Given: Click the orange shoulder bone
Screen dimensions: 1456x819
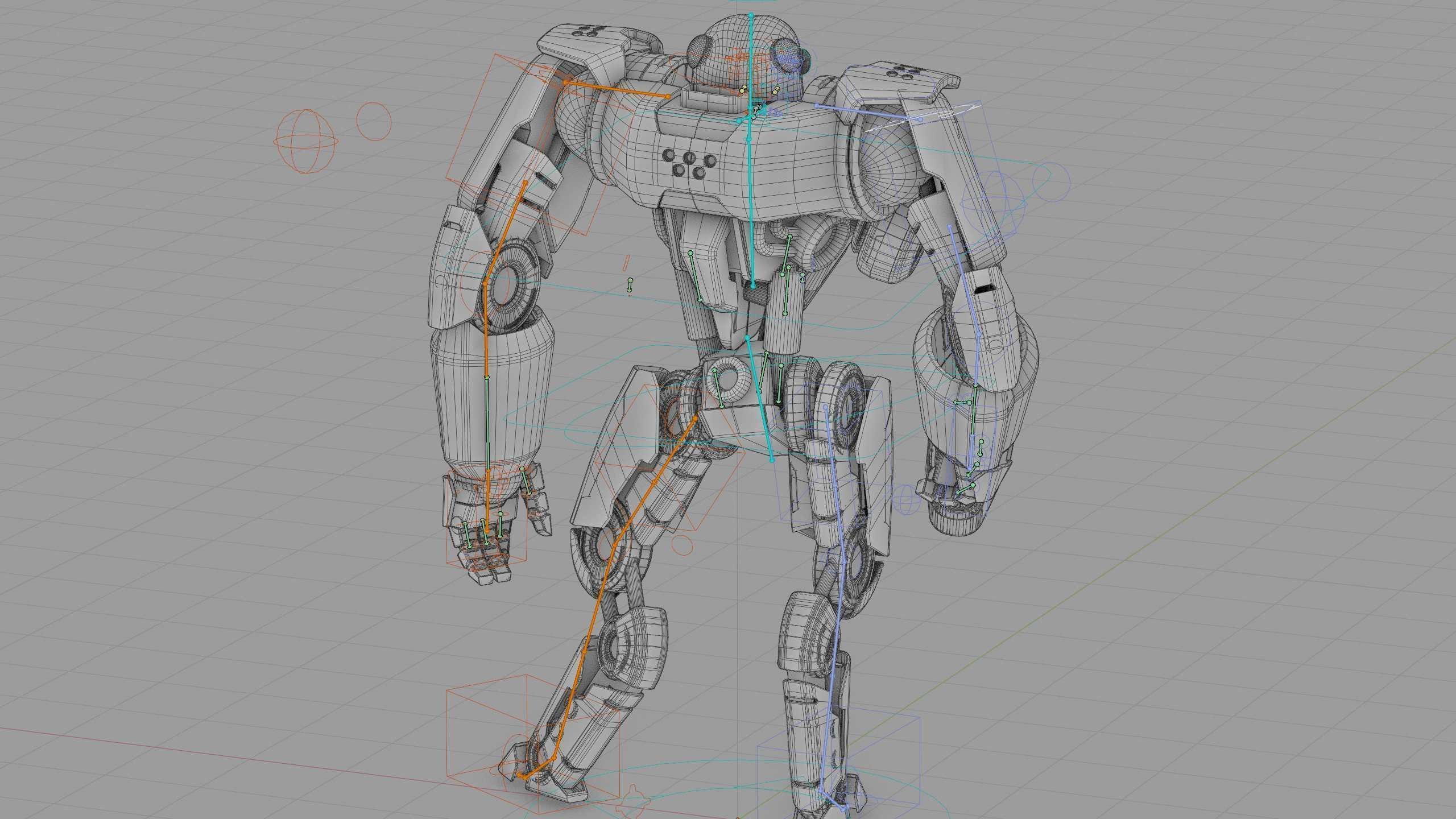Looking at the screenshot, I should pyautogui.click(x=617, y=89).
